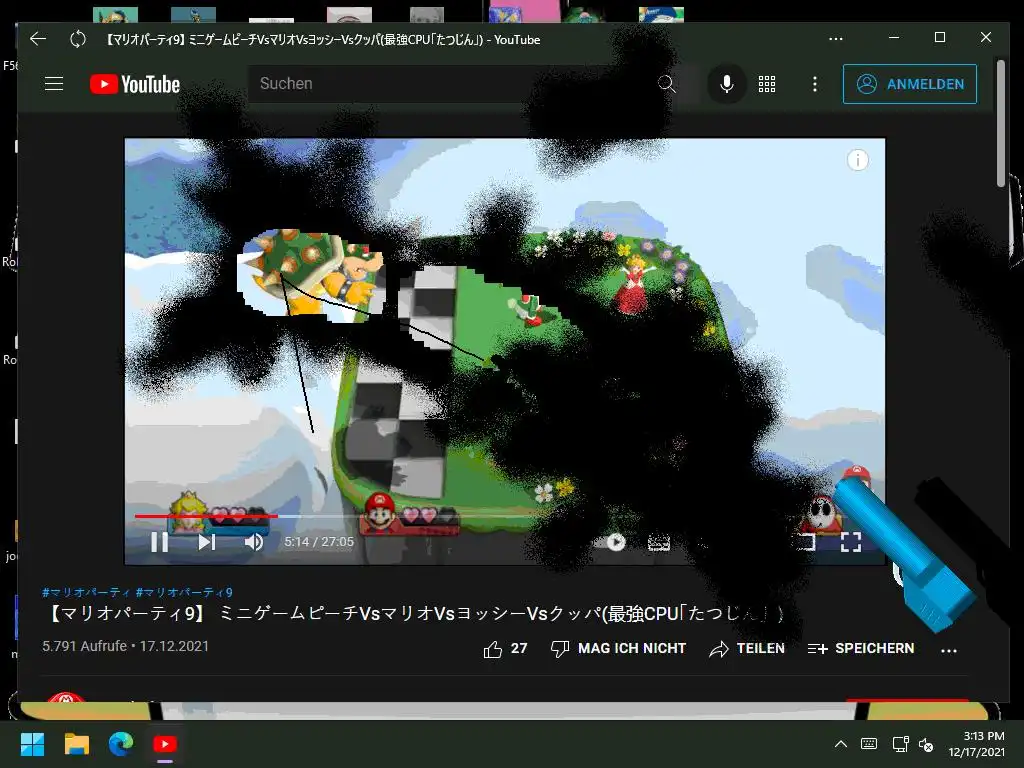Reload the page using the refresh icon
1024x768 pixels.
tap(78, 39)
